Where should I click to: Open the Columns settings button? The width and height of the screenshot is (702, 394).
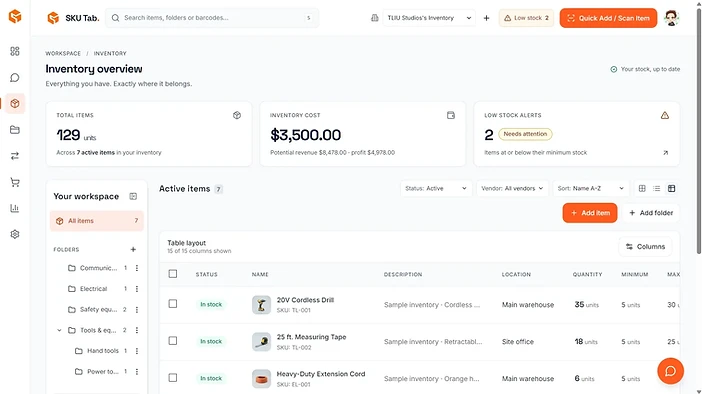(x=645, y=247)
